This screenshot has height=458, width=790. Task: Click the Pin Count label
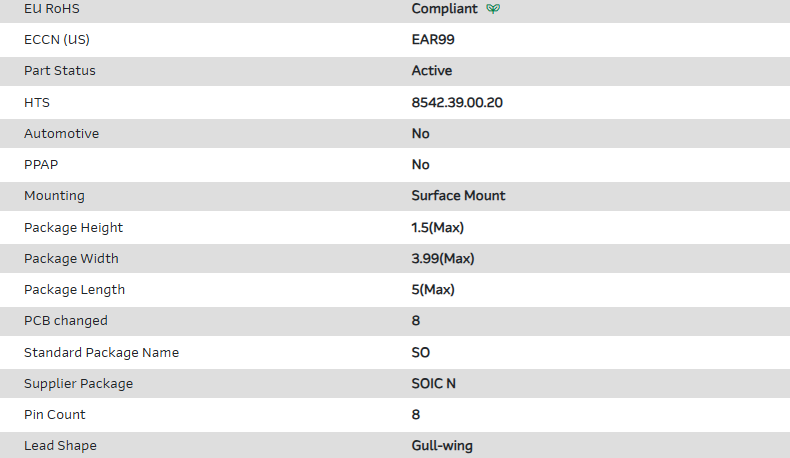[55, 414]
